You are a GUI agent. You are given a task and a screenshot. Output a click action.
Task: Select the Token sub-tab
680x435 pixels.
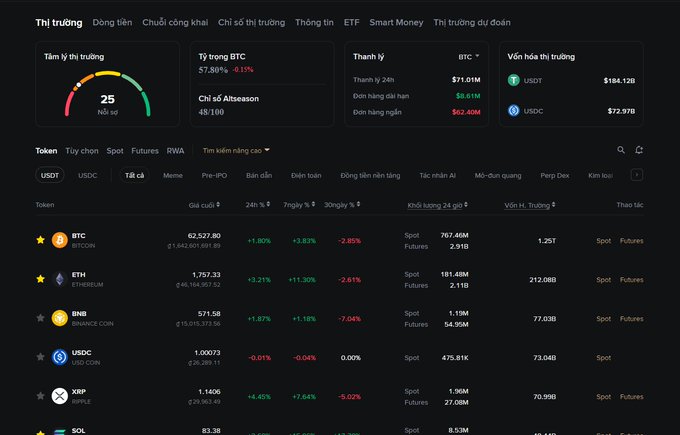(46, 150)
